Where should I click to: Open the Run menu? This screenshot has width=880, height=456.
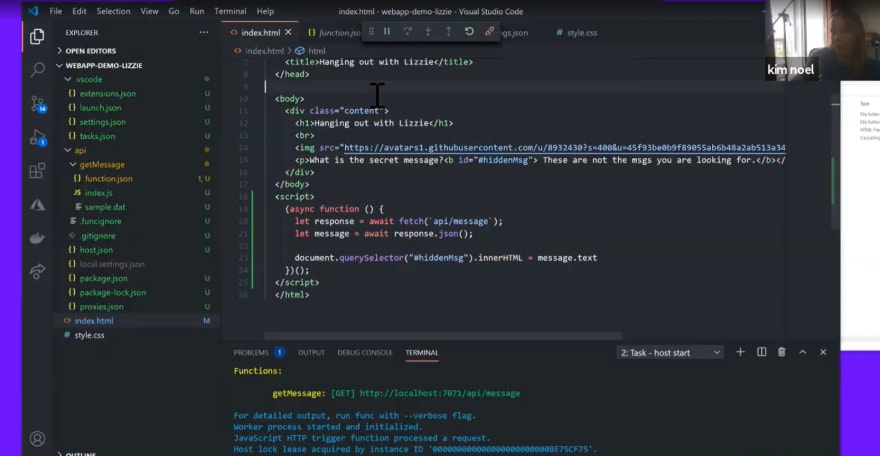196,11
